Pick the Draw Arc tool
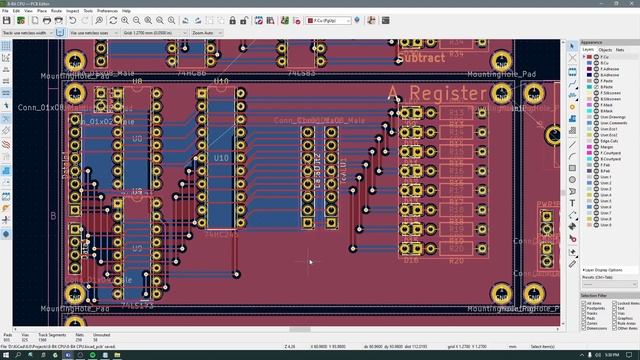Image resolution: width=640 pixels, height=360 pixels. (x=572, y=156)
